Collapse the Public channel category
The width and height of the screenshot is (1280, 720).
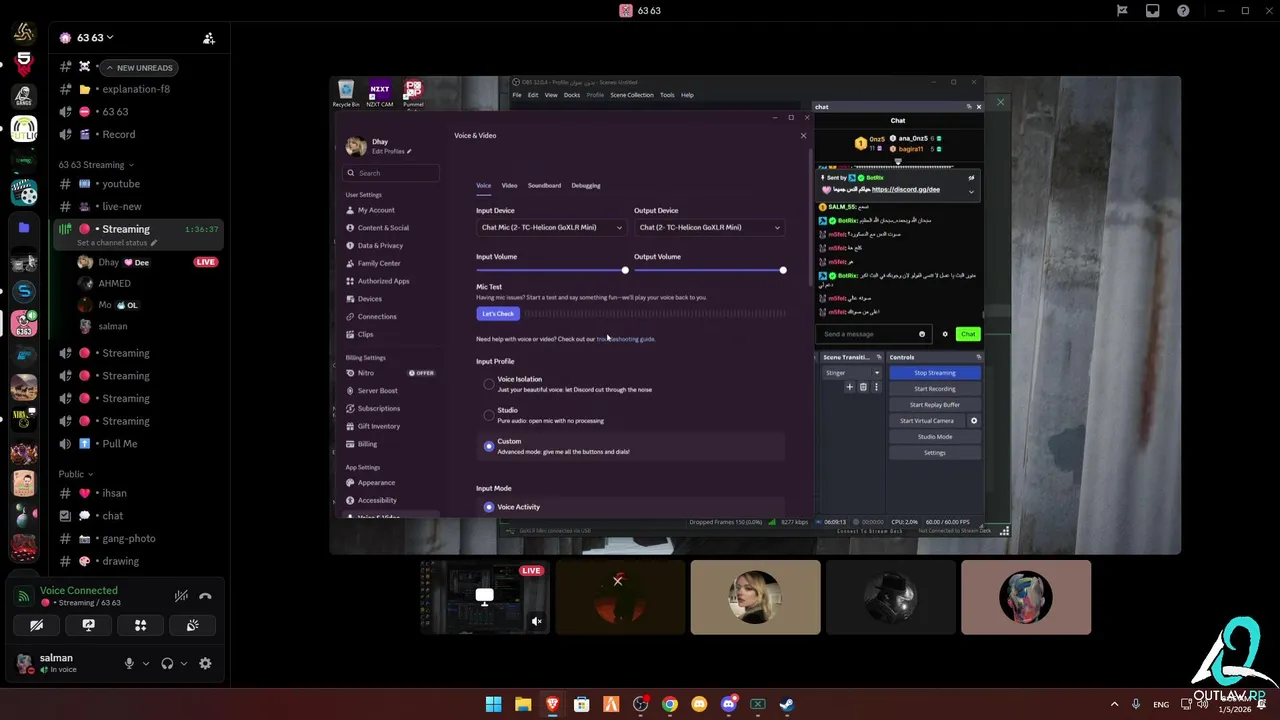(x=75, y=474)
